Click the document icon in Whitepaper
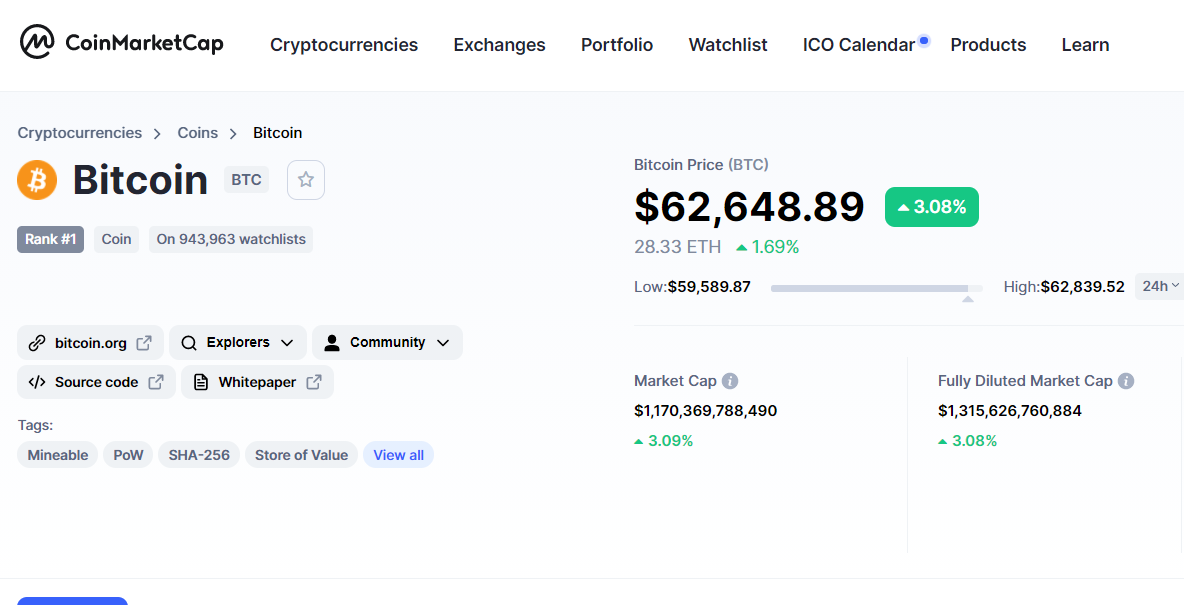The height and width of the screenshot is (605, 1184). pos(201,382)
